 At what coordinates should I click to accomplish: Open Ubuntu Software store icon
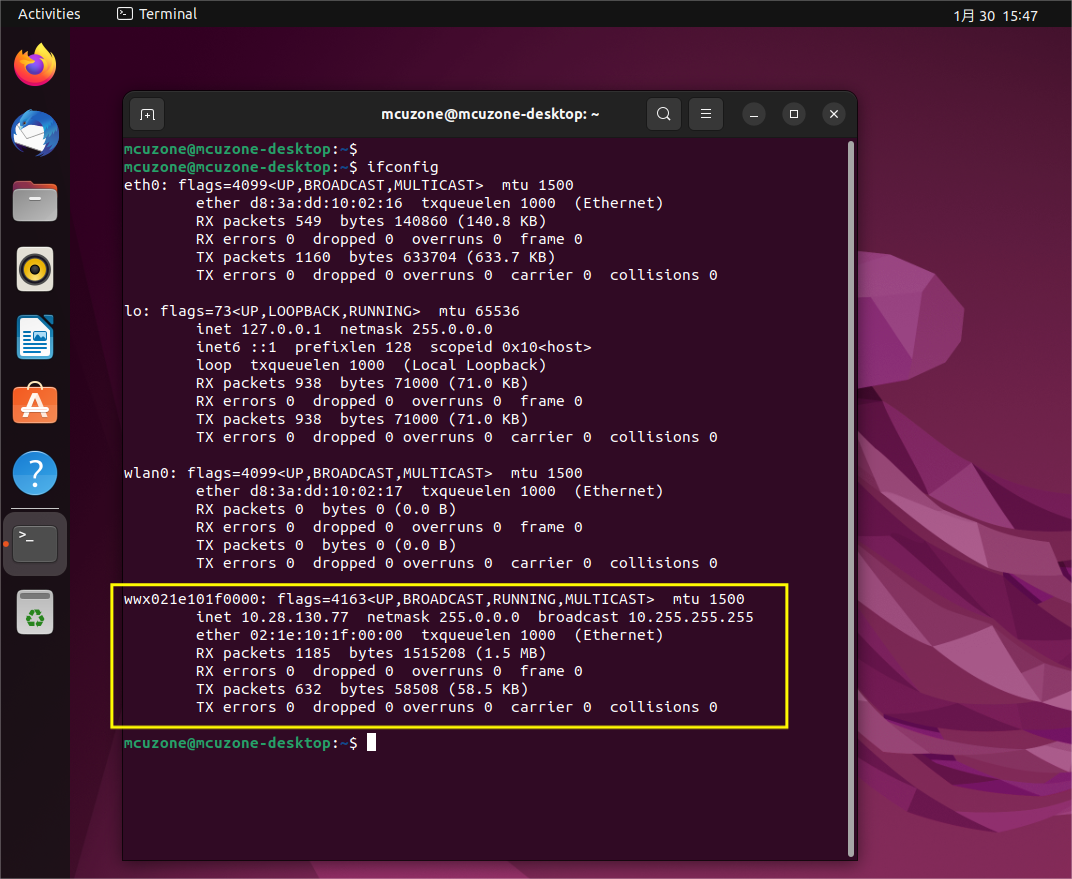point(35,403)
